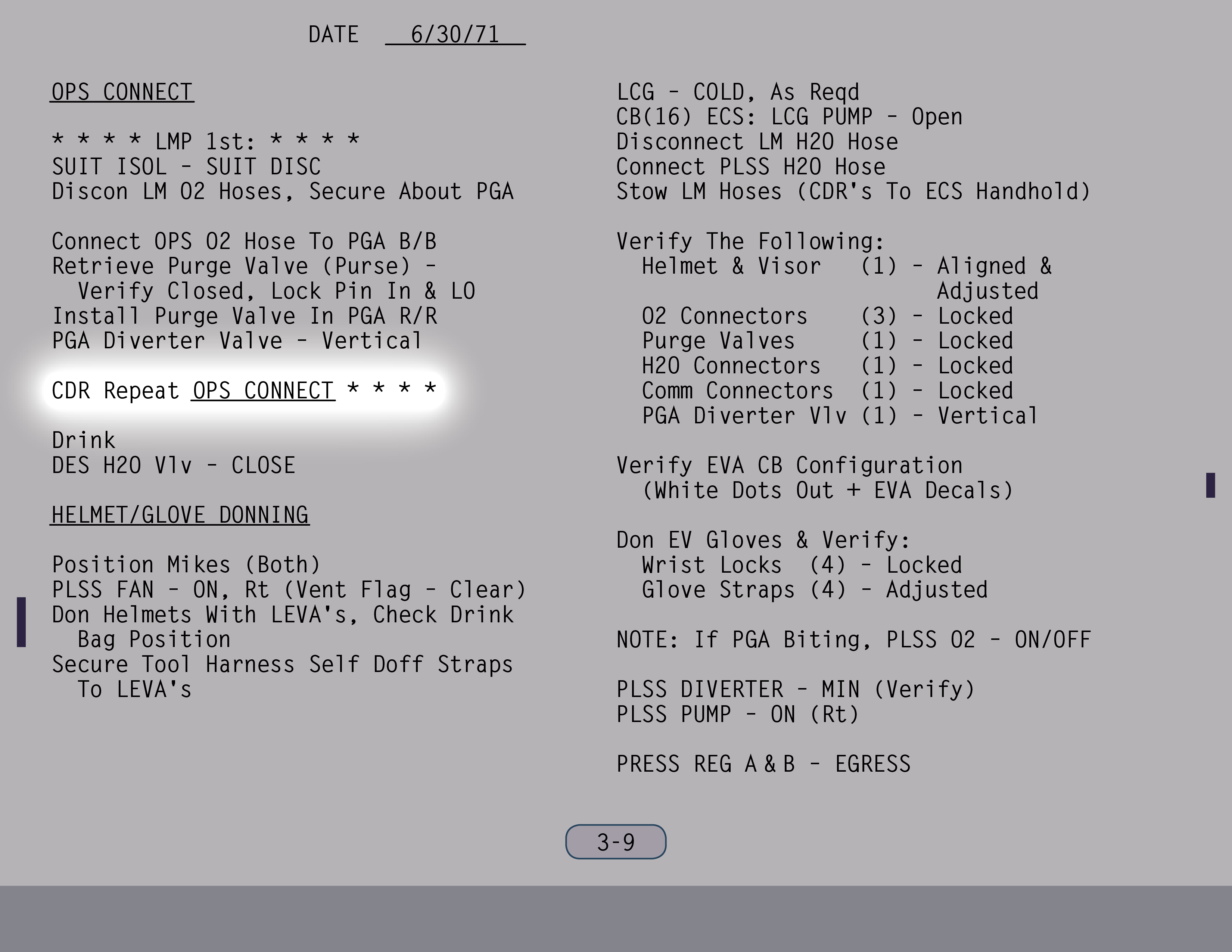
Task: Click the Purge Valves (1) - Locked item
Action: tap(827, 341)
